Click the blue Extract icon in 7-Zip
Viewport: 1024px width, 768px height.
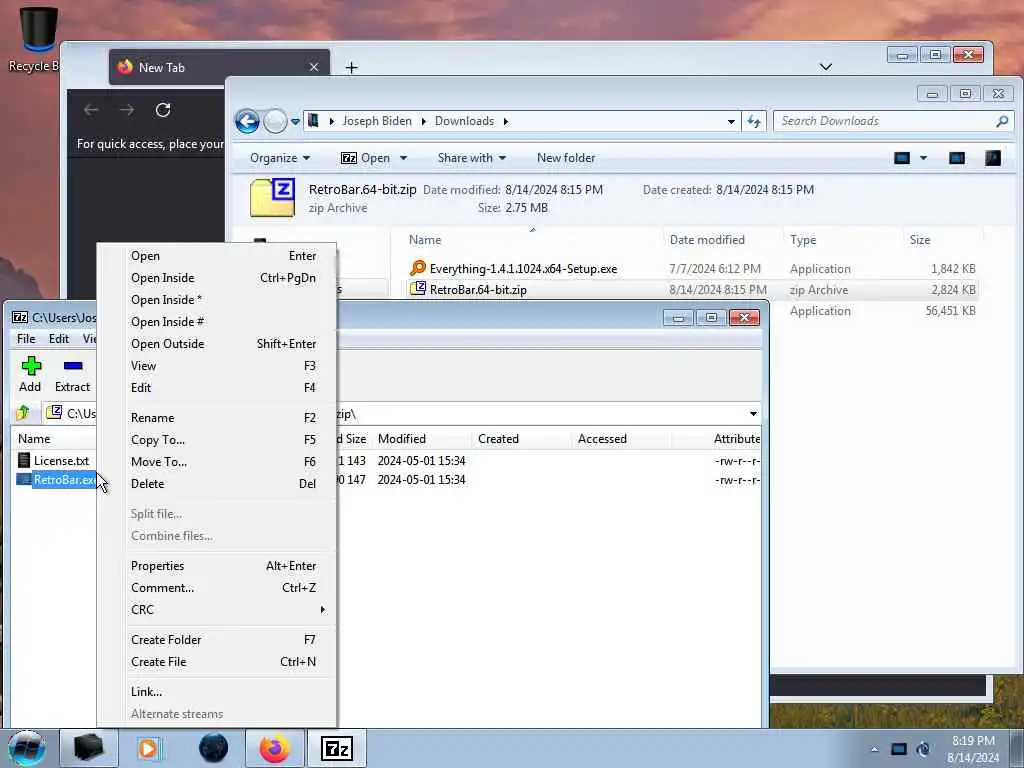coord(72,374)
